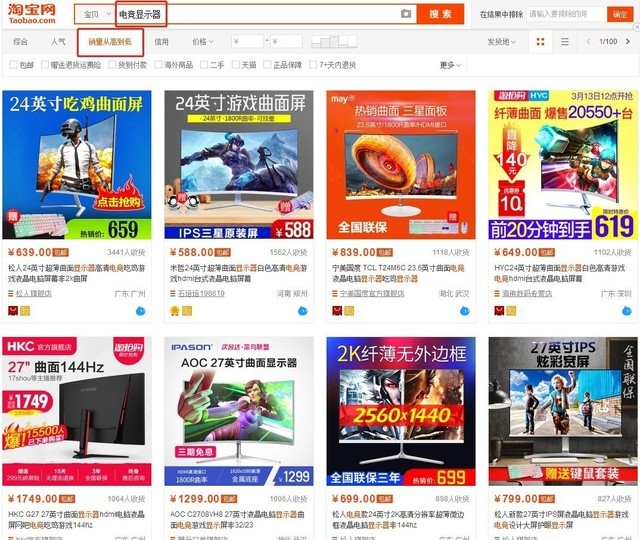Open title link of AOC C2708VH8 listing

[x=238, y=520]
